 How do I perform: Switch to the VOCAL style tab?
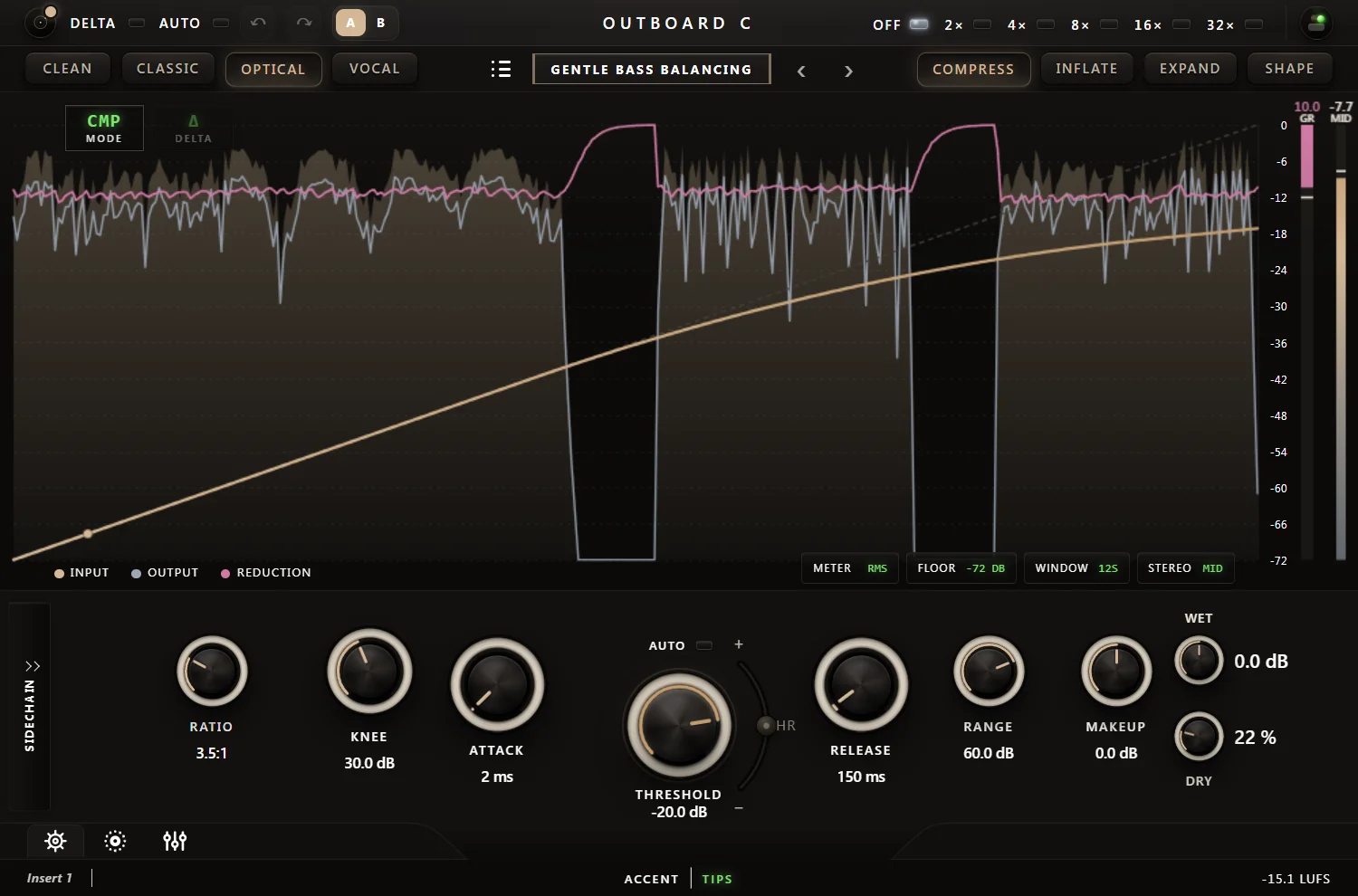375,69
